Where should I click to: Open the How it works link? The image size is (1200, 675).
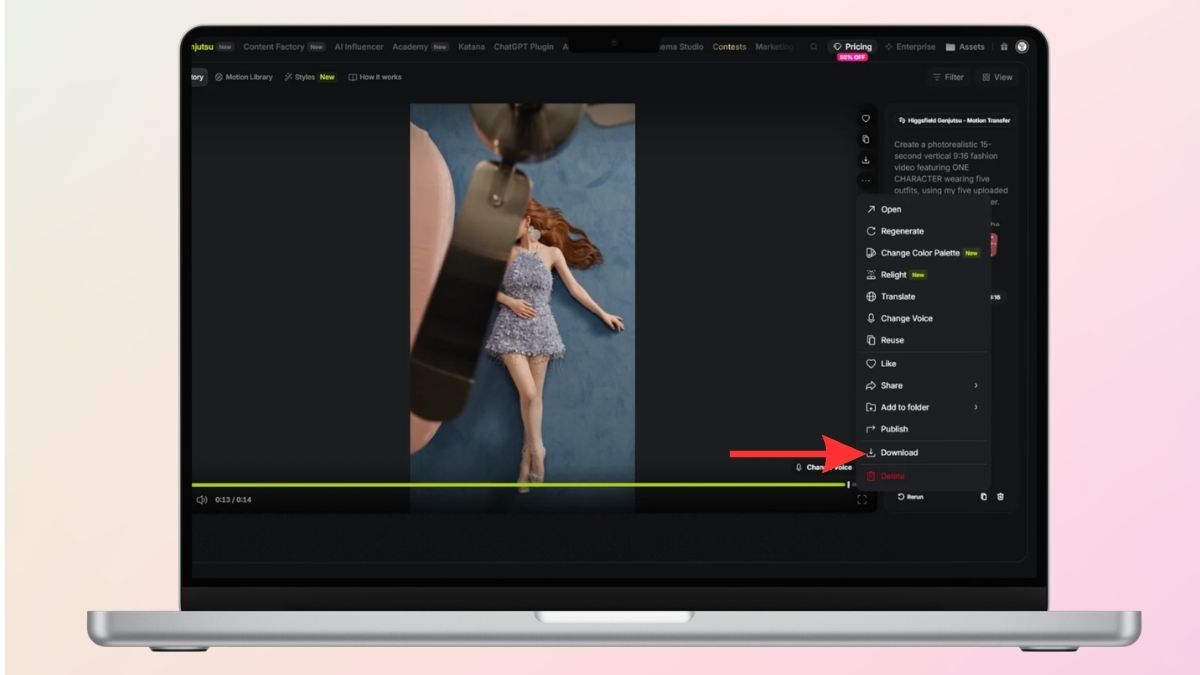(x=375, y=77)
